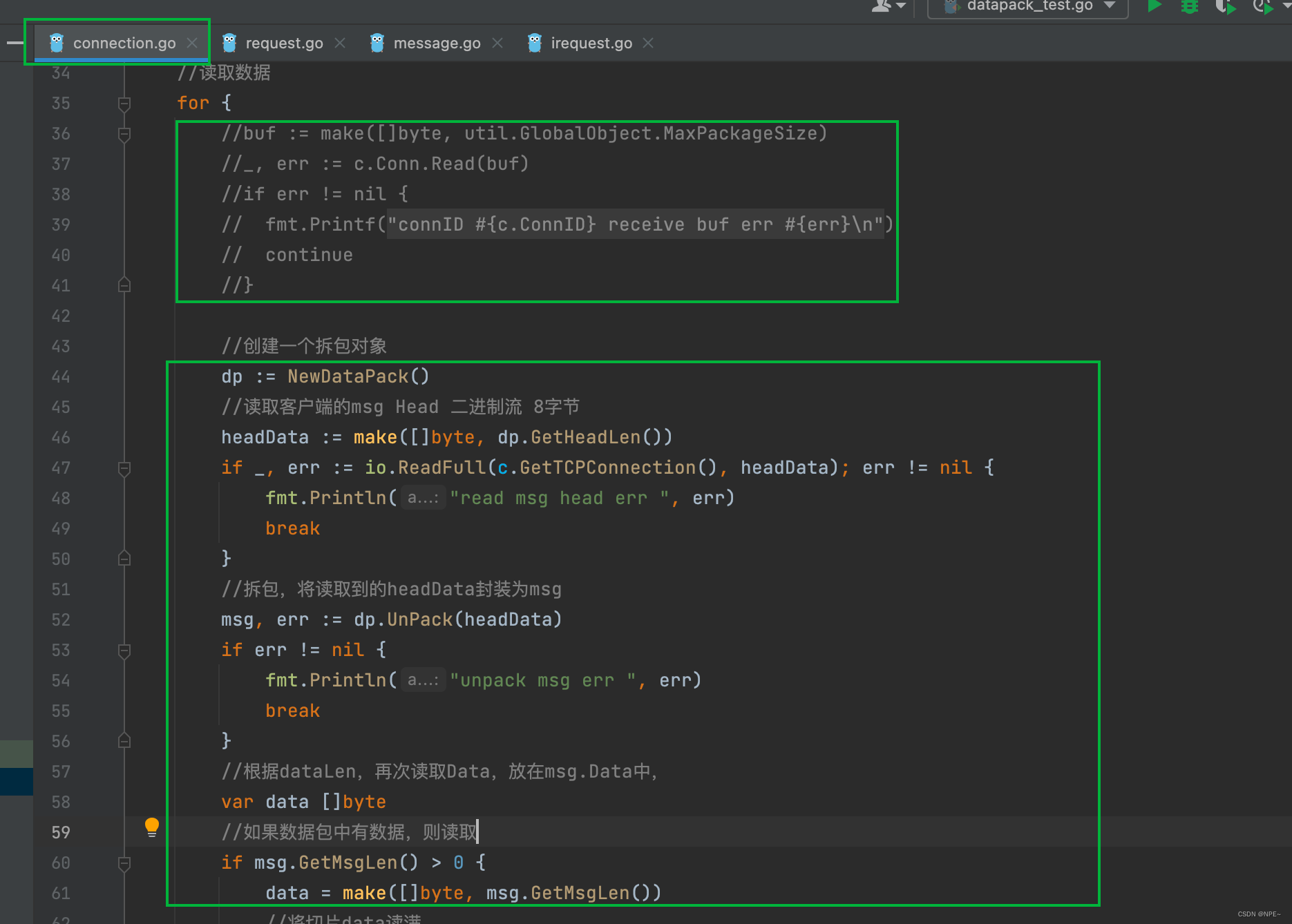Click commented c.Conn.Read(buf) line

[375, 164]
